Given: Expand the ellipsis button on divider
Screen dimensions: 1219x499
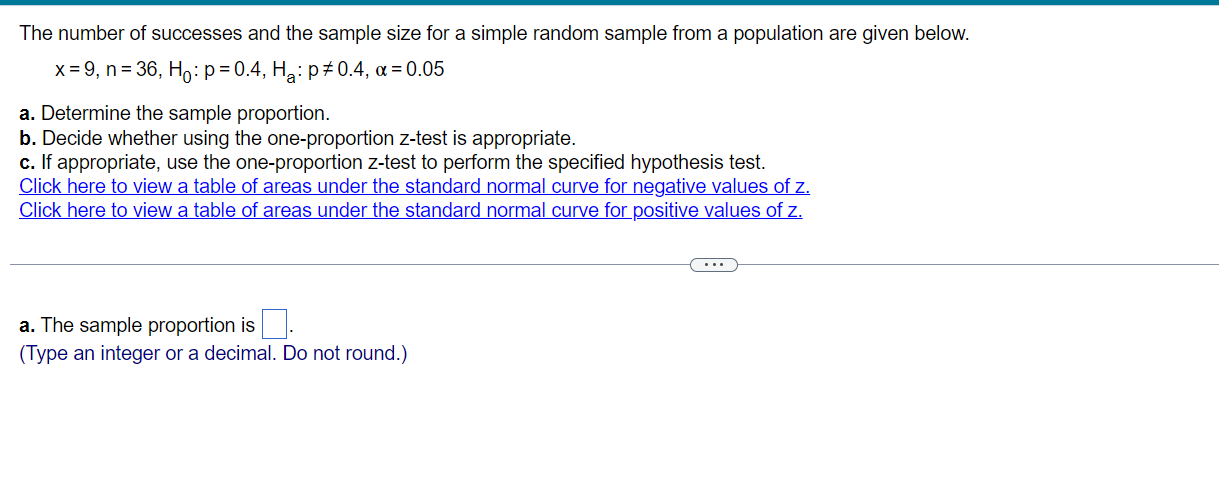Looking at the screenshot, I should pyautogui.click(x=714, y=265).
